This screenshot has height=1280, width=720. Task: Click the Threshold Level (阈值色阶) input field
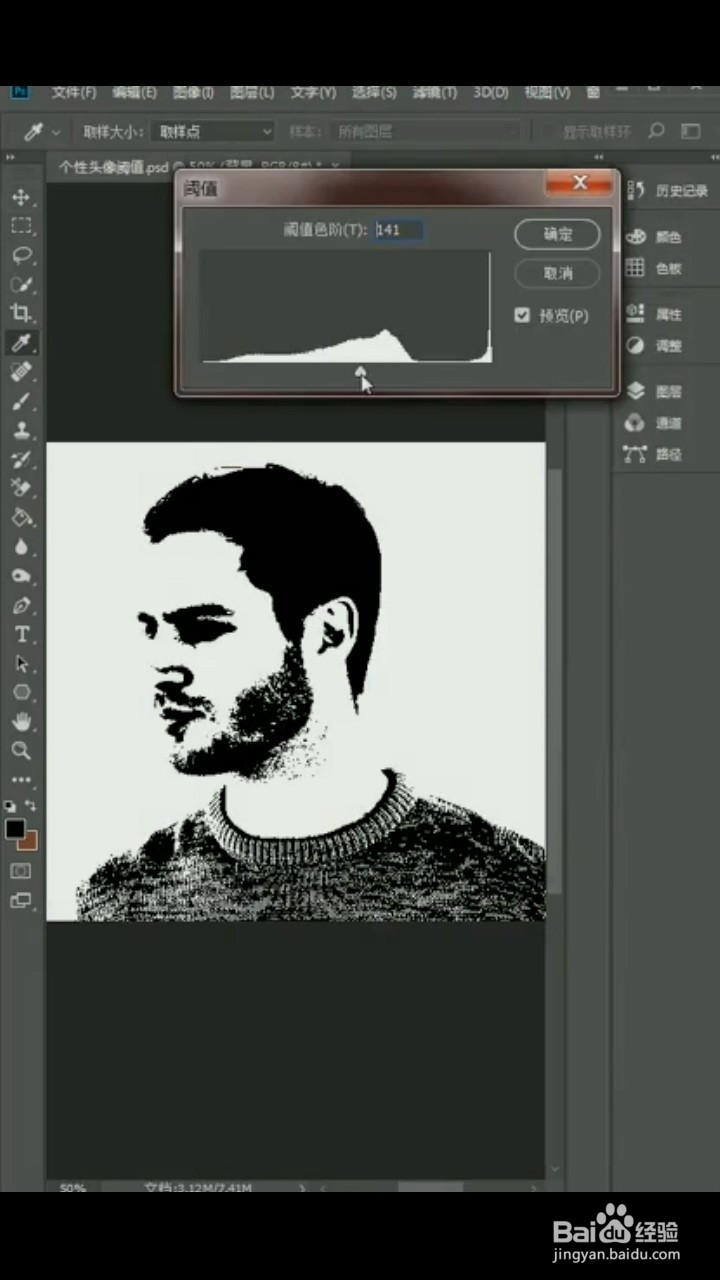pos(398,230)
